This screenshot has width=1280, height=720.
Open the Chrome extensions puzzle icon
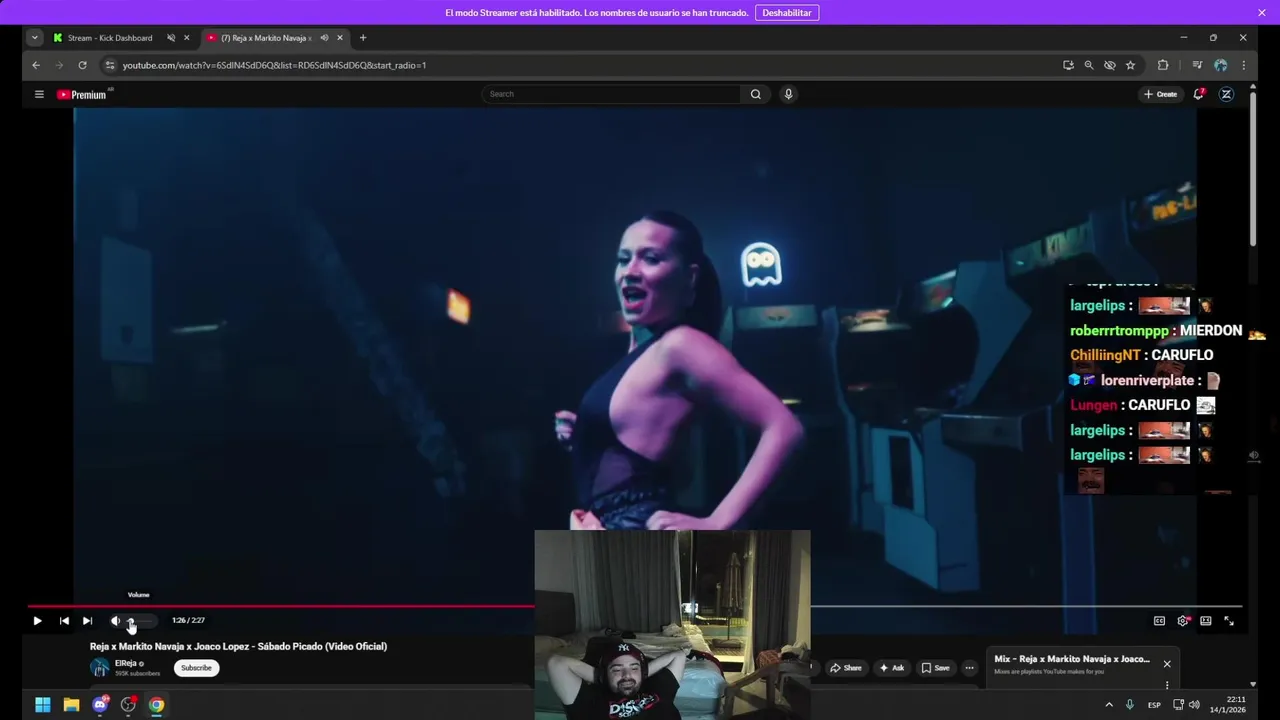click(1163, 65)
